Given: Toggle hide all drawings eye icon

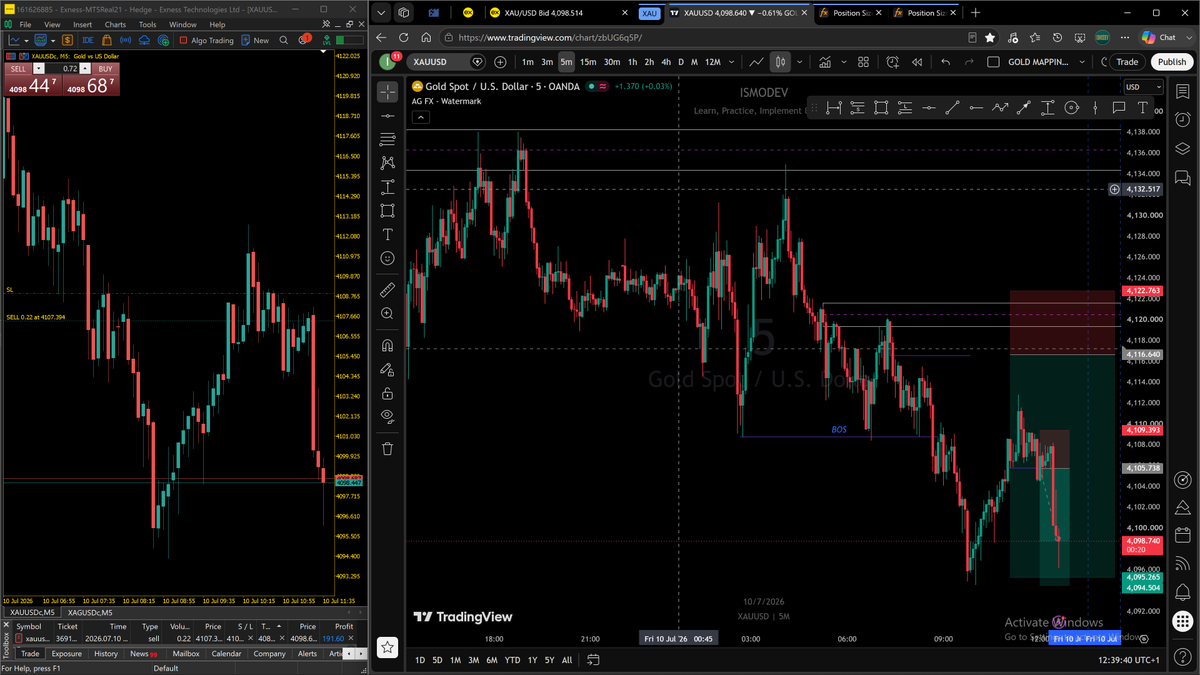Looking at the screenshot, I should click(387, 416).
